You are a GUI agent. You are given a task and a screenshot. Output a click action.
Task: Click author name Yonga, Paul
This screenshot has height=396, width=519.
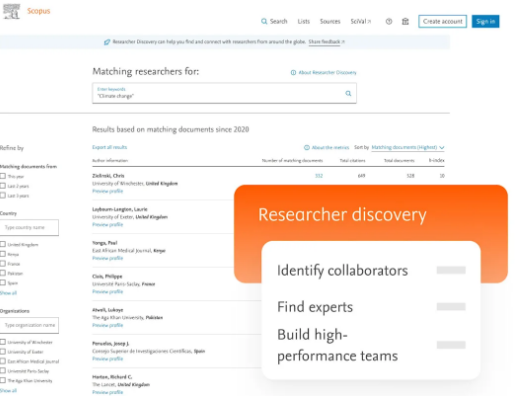105,243
